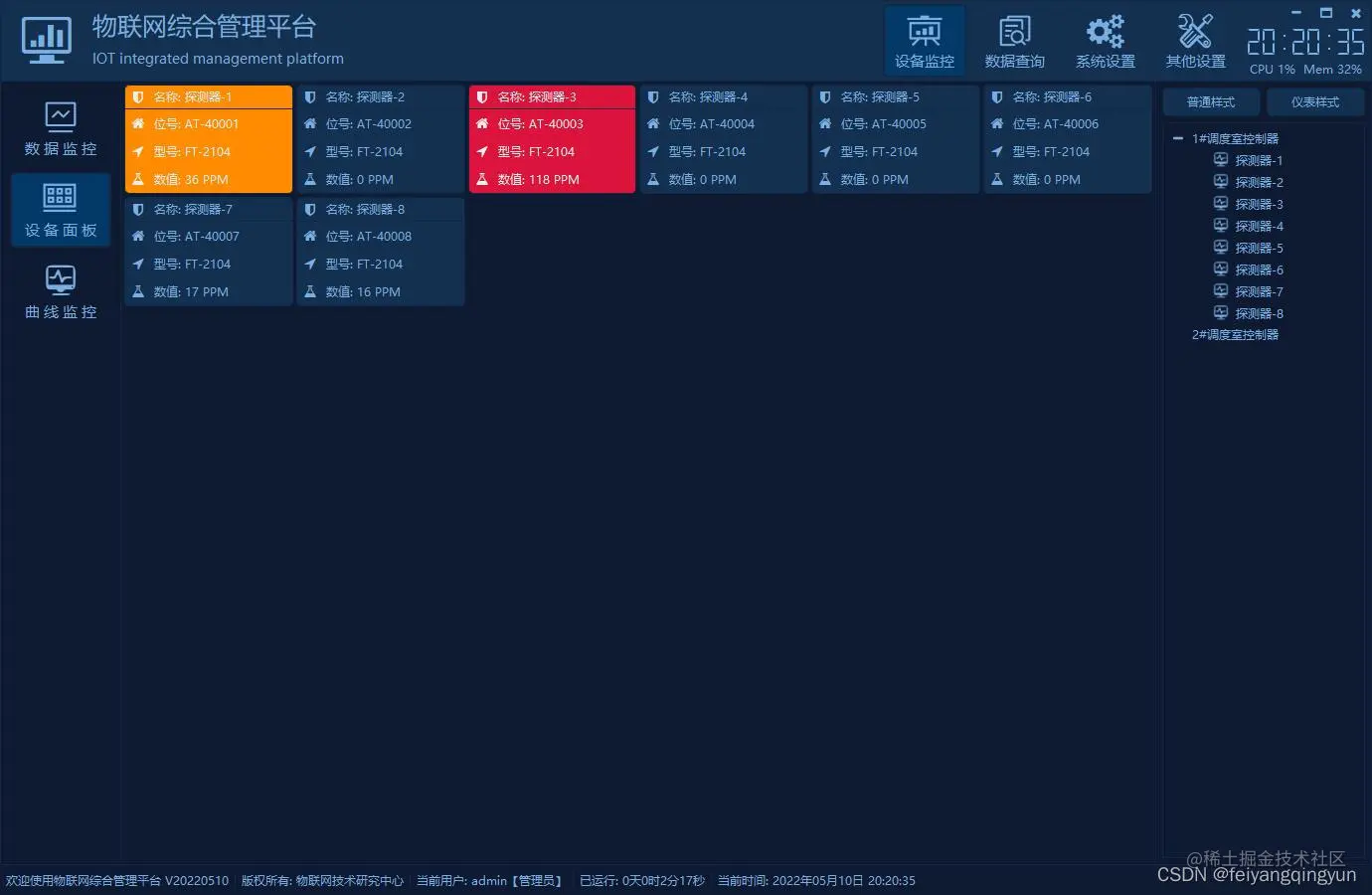The height and width of the screenshot is (895, 1372).
Task: Switch to 数据监控 in the sidebar
Action: coord(61,129)
